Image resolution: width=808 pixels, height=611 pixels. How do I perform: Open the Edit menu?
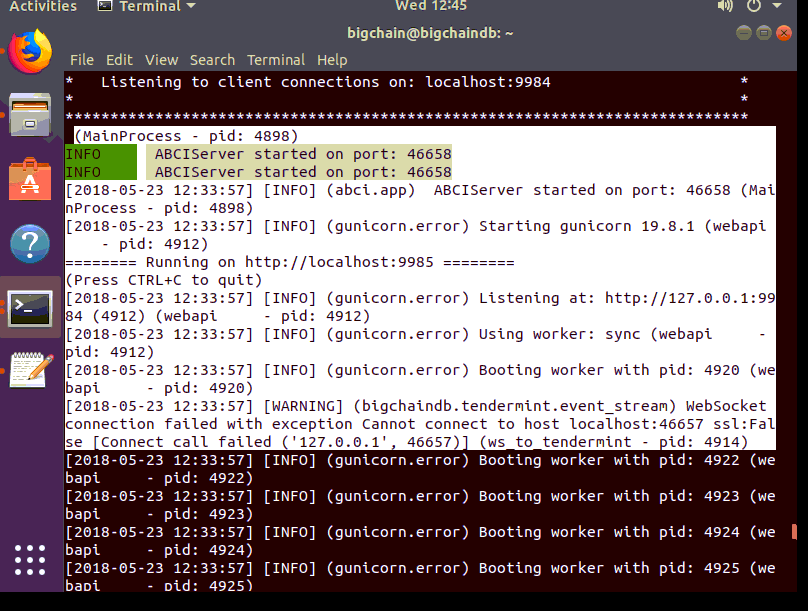pyautogui.click(x=119, y=60)
